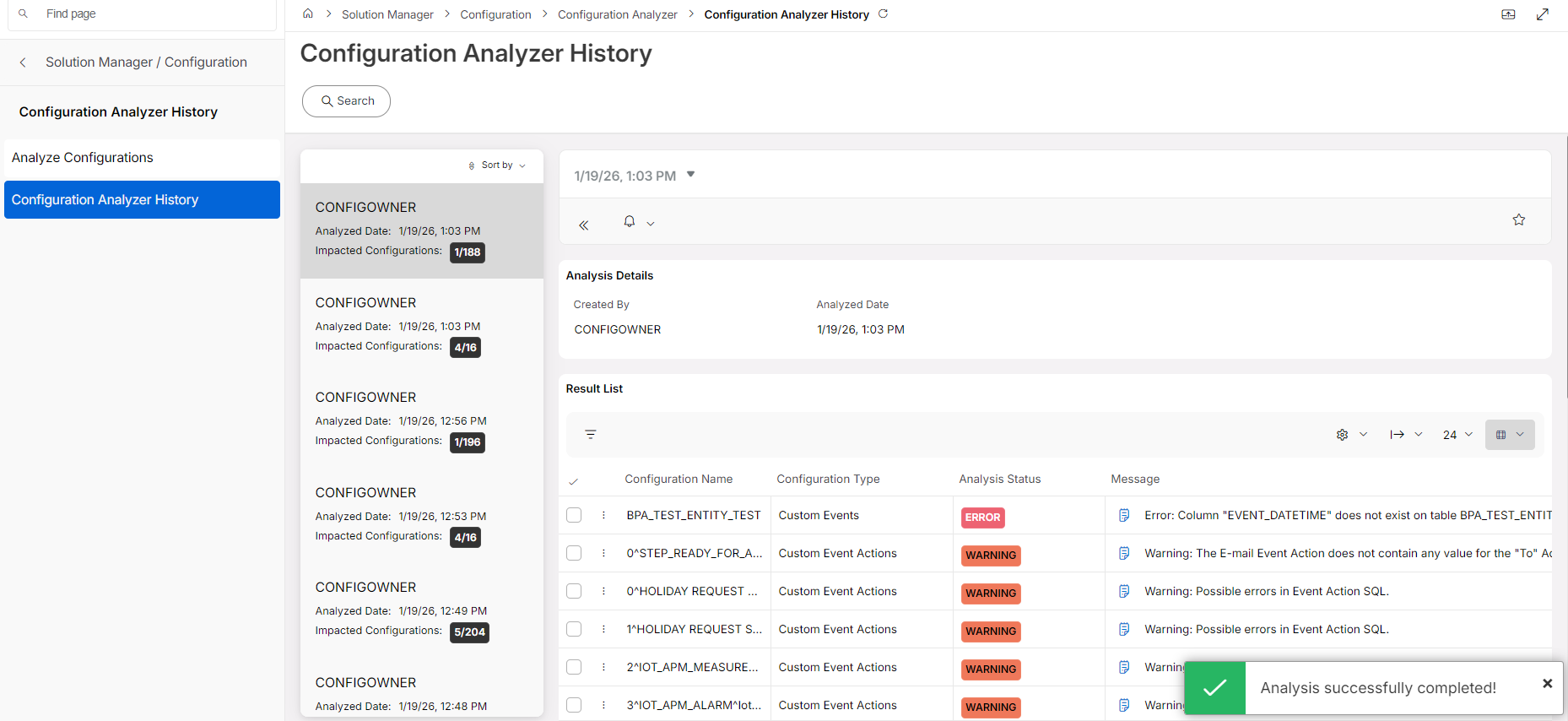
Task: Click WARNING badge in 0^STEP_READY_FOR_A row
Action: (991, 556)
